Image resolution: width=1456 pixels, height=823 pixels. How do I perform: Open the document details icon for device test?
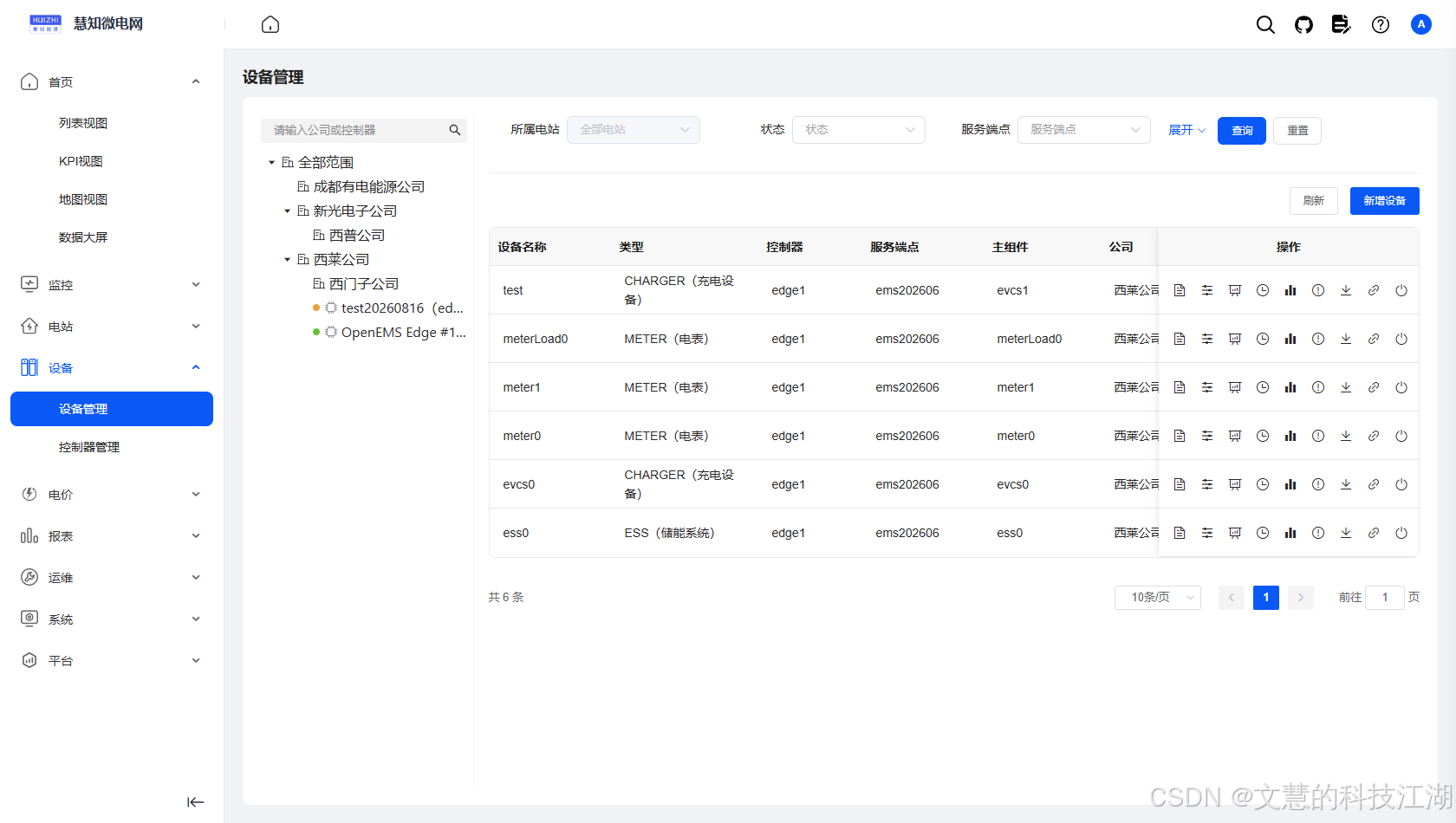tap(1180, 290)
